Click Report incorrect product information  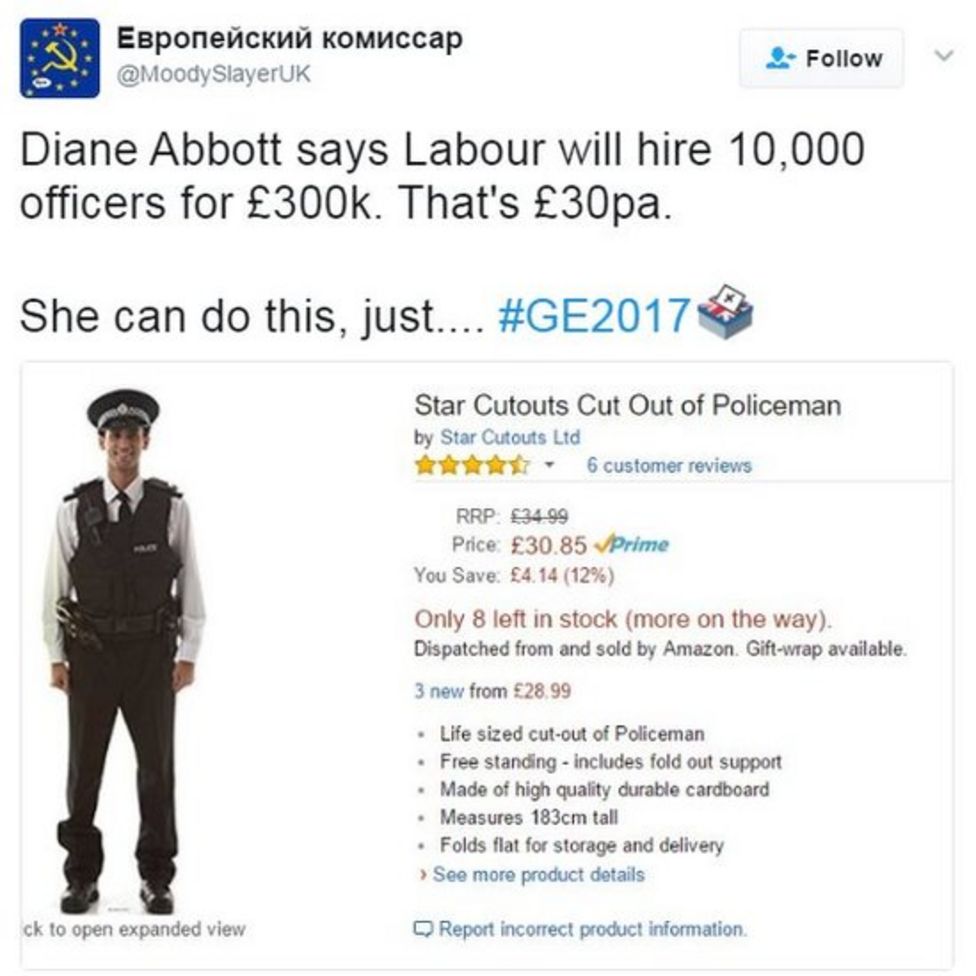pos(592,929)
